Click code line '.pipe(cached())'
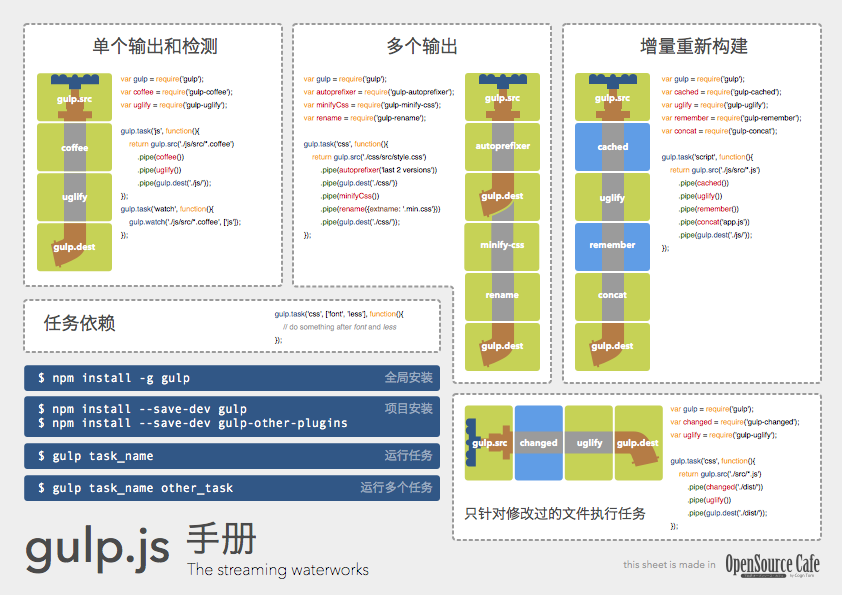 [703, 183]
